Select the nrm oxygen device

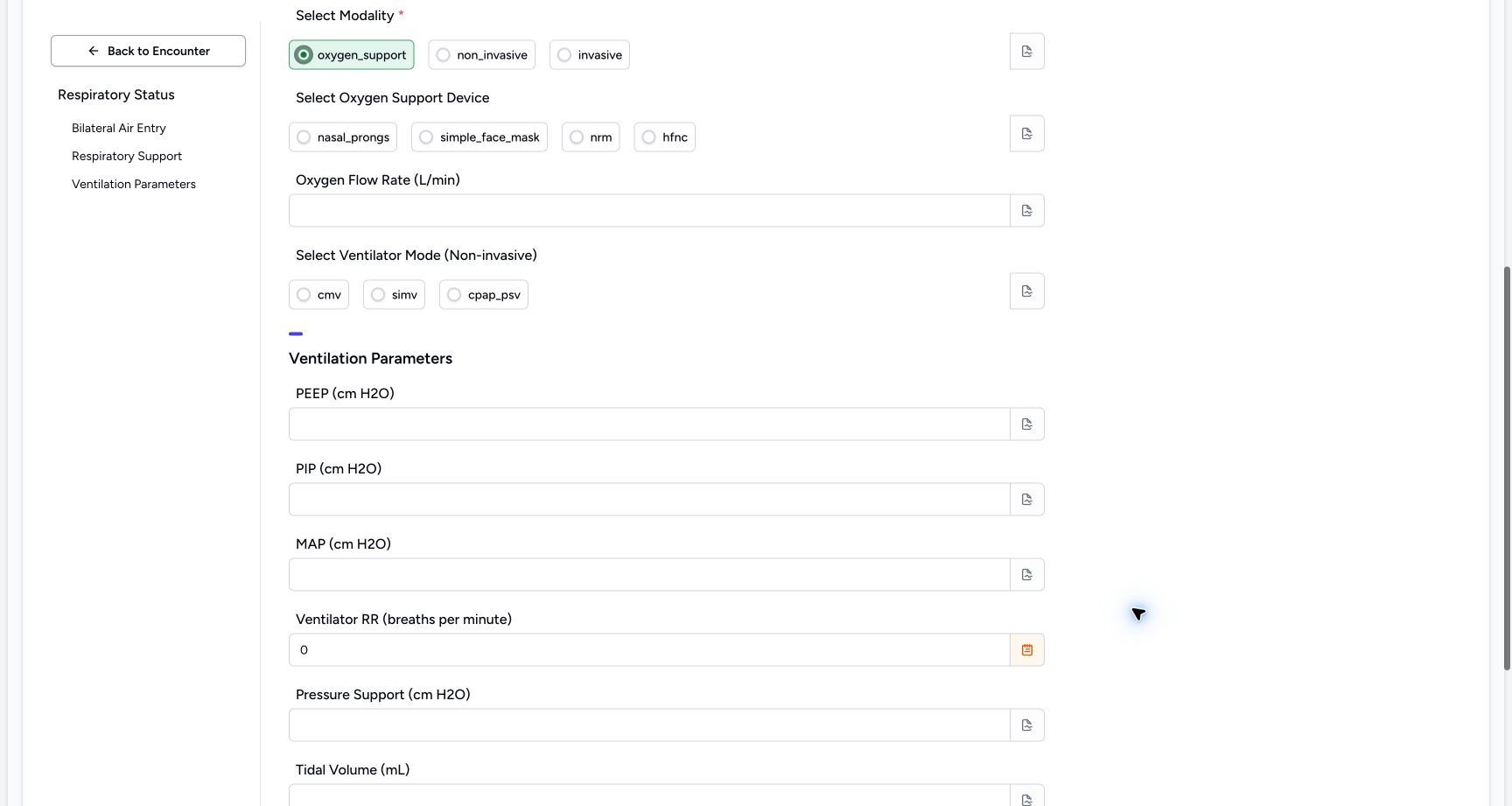591,137
